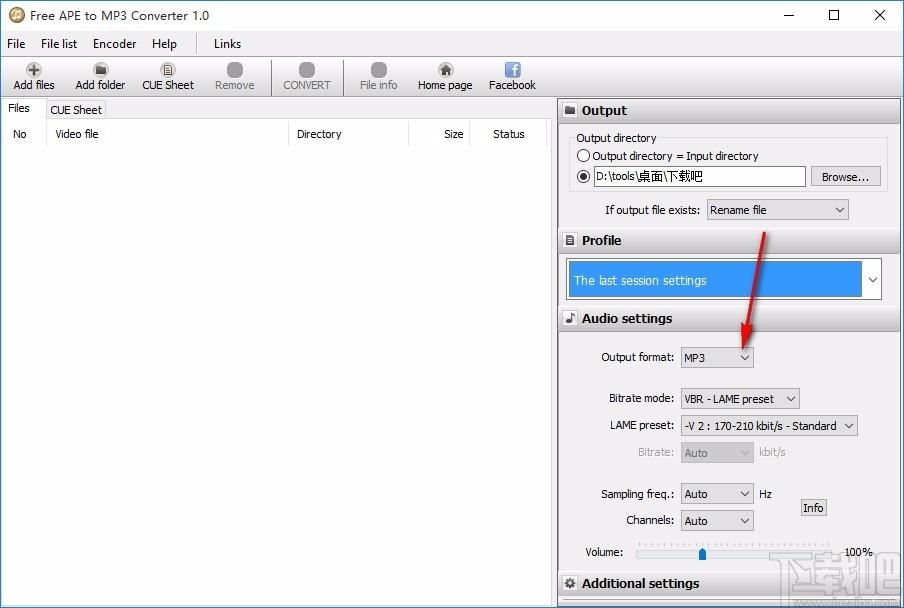
Task: Open the Sampling freq. dropdown
Action: tap(717, 493)
